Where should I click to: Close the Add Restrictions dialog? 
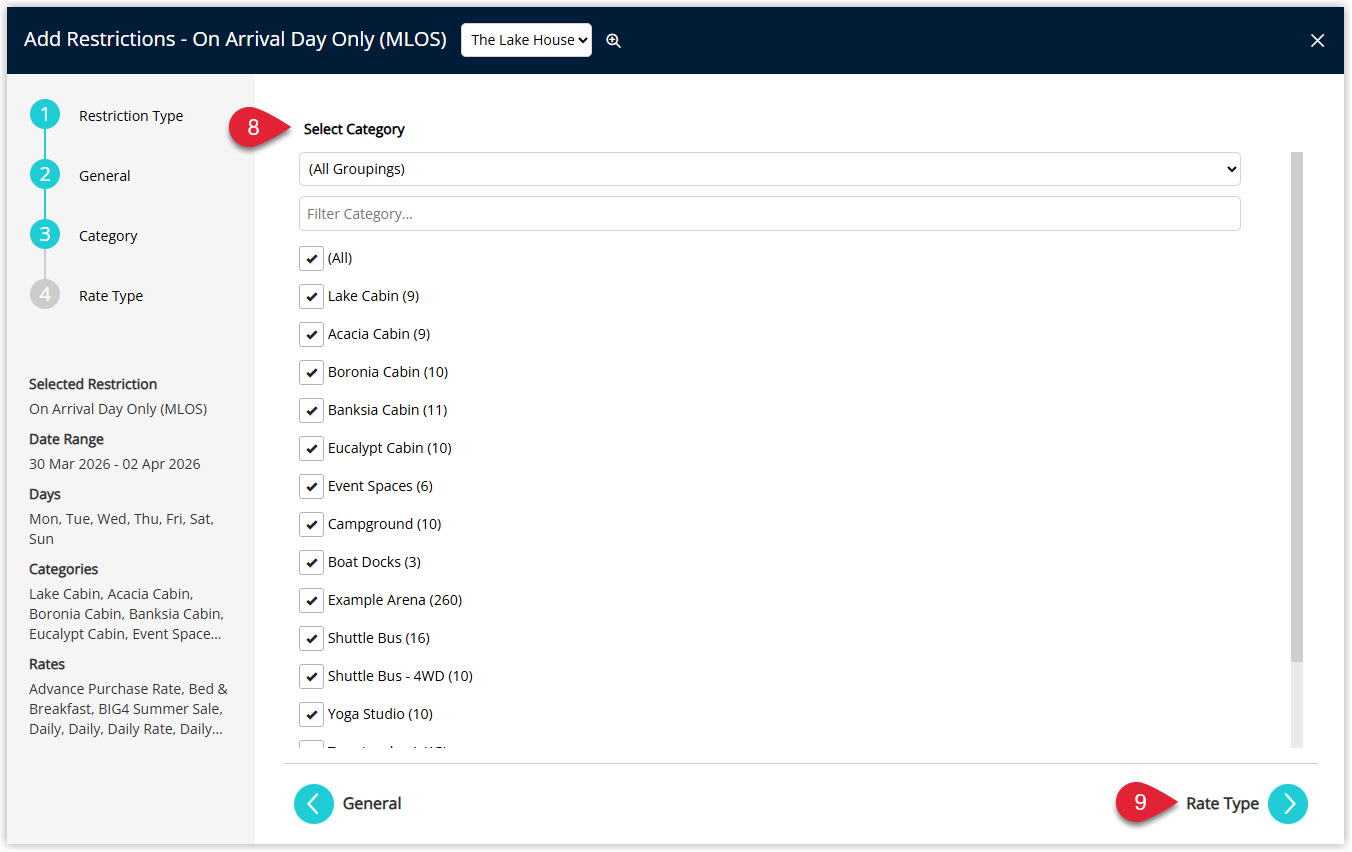coord(1317,40)
